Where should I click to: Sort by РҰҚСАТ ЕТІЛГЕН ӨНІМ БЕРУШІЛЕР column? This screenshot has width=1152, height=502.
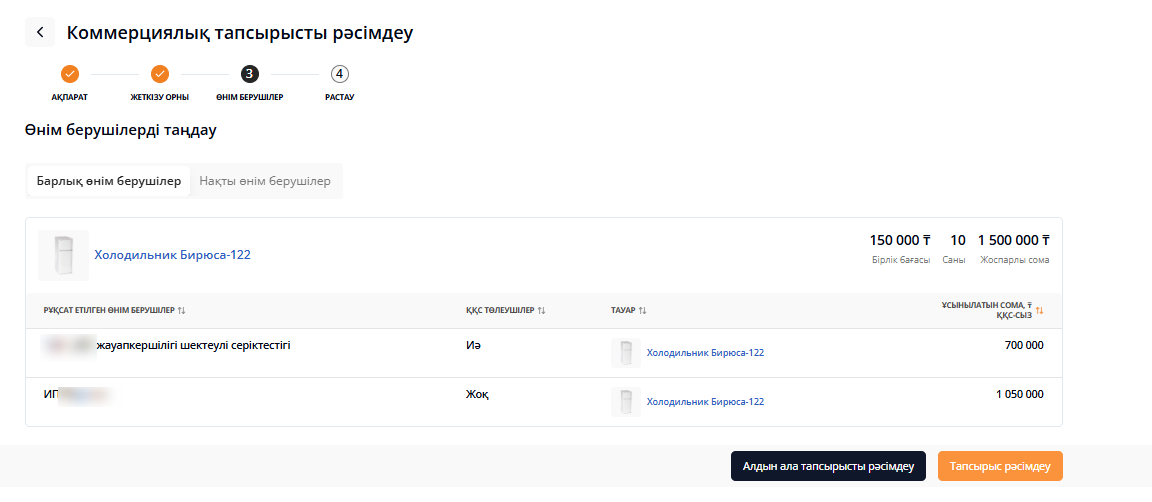[x=182, y=311]
